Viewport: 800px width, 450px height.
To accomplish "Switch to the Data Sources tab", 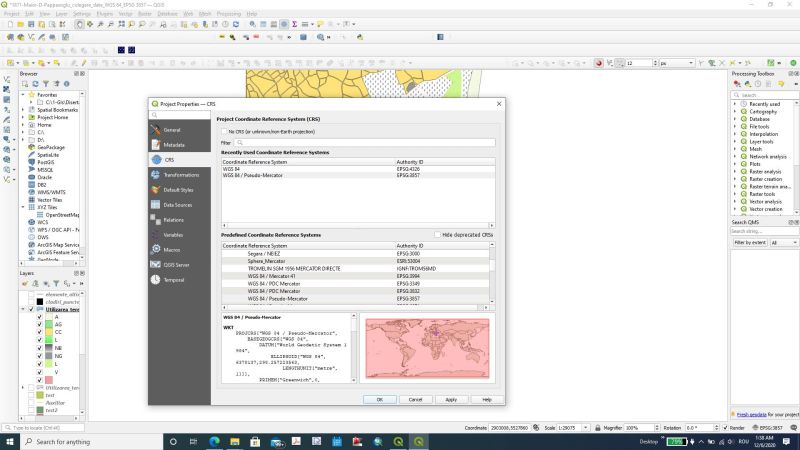I will click(x=180, y=205).
